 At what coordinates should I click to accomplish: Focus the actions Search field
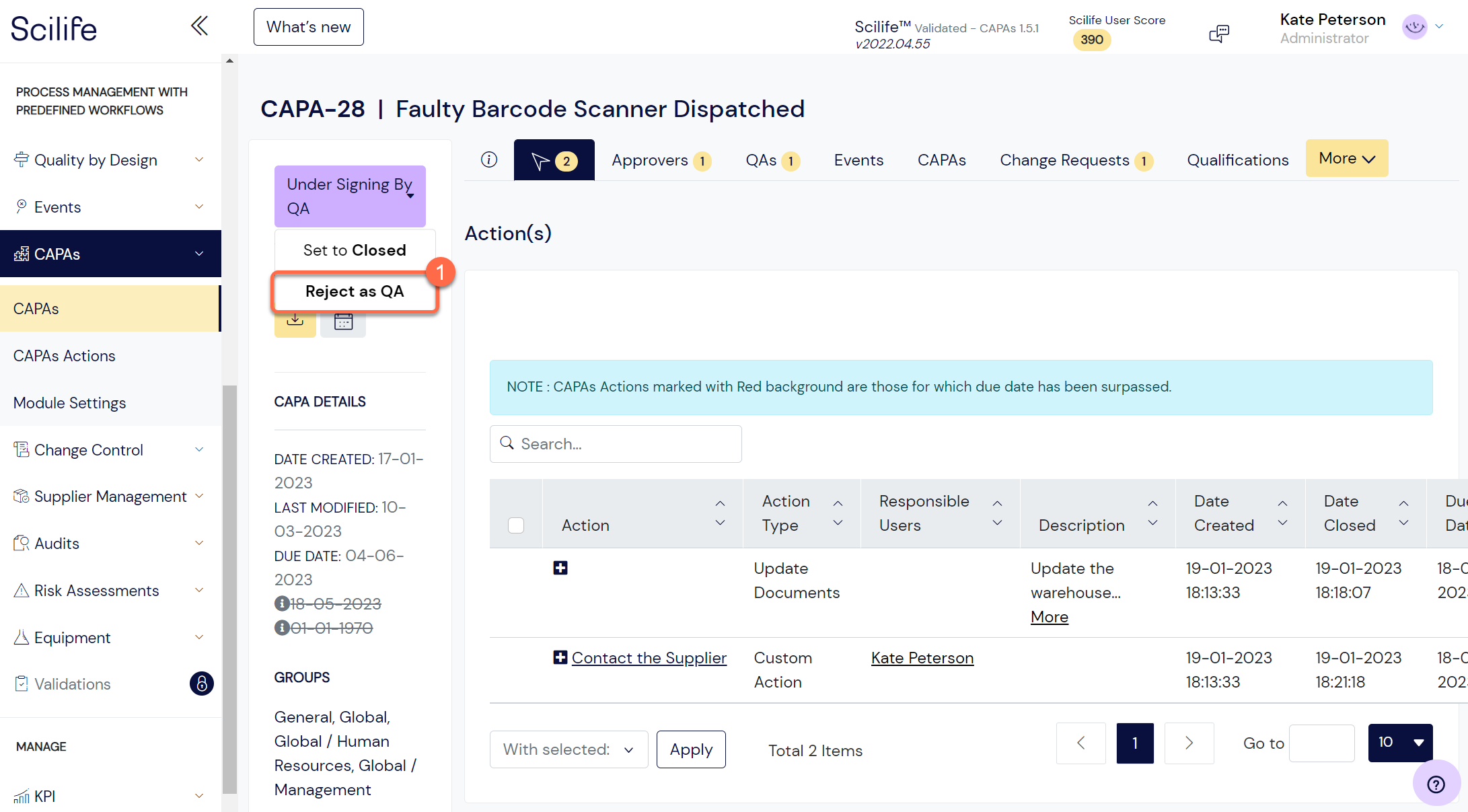click(616, 444)
